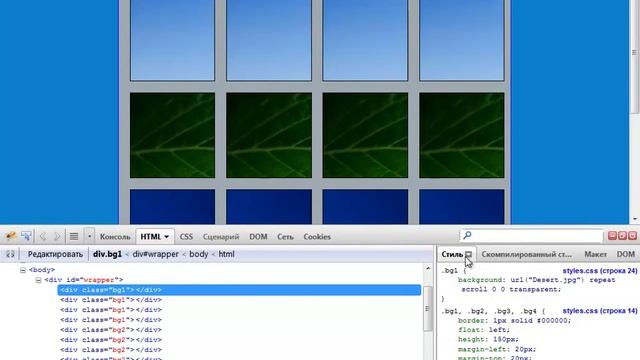Viewport: 640px width, 360px height.
Task: Open the styles.css (строка 14) link
Action: tap(600, 311)
